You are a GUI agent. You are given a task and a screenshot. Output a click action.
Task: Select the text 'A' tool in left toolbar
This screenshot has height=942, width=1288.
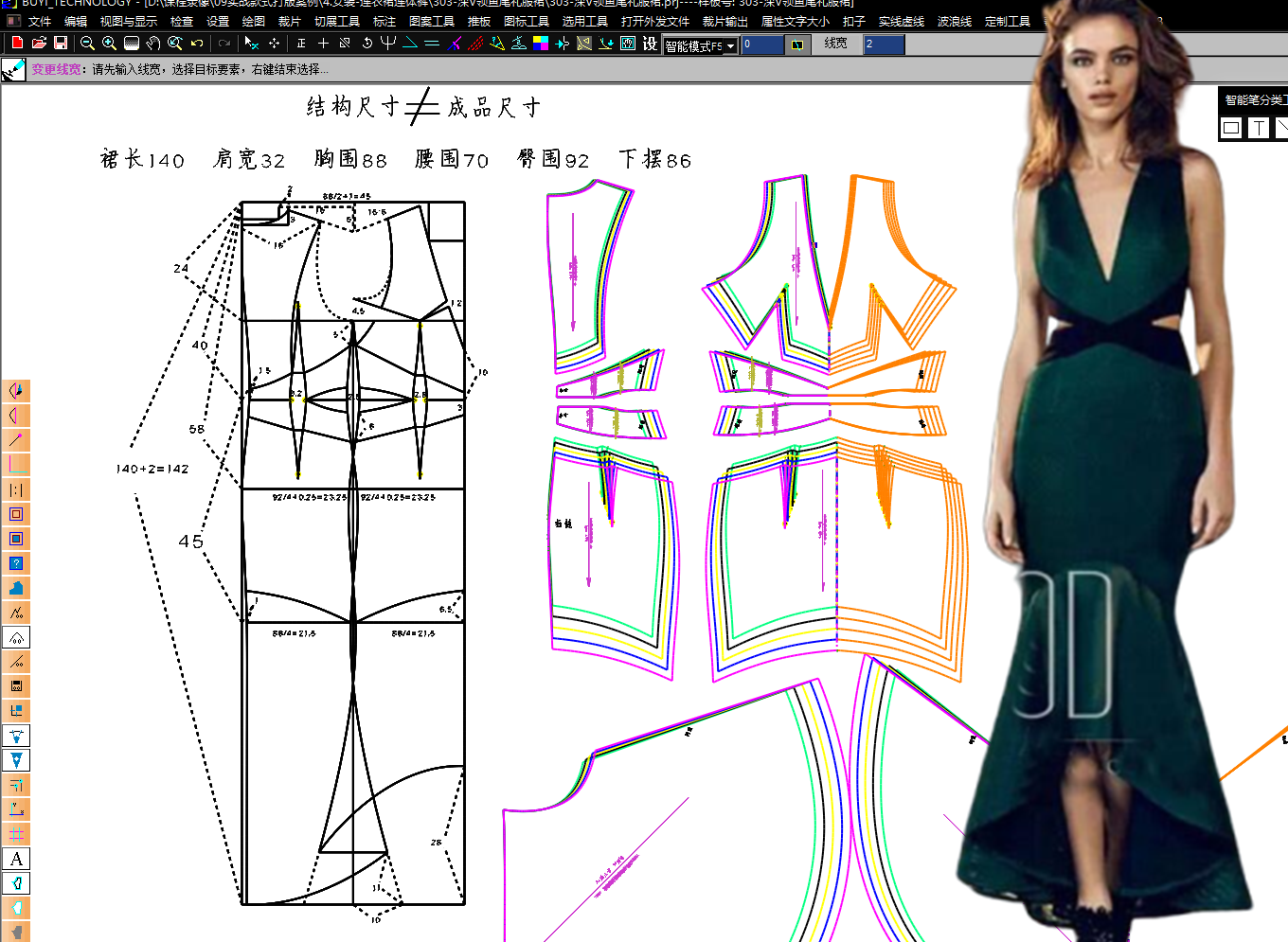[x=16, y=859]
